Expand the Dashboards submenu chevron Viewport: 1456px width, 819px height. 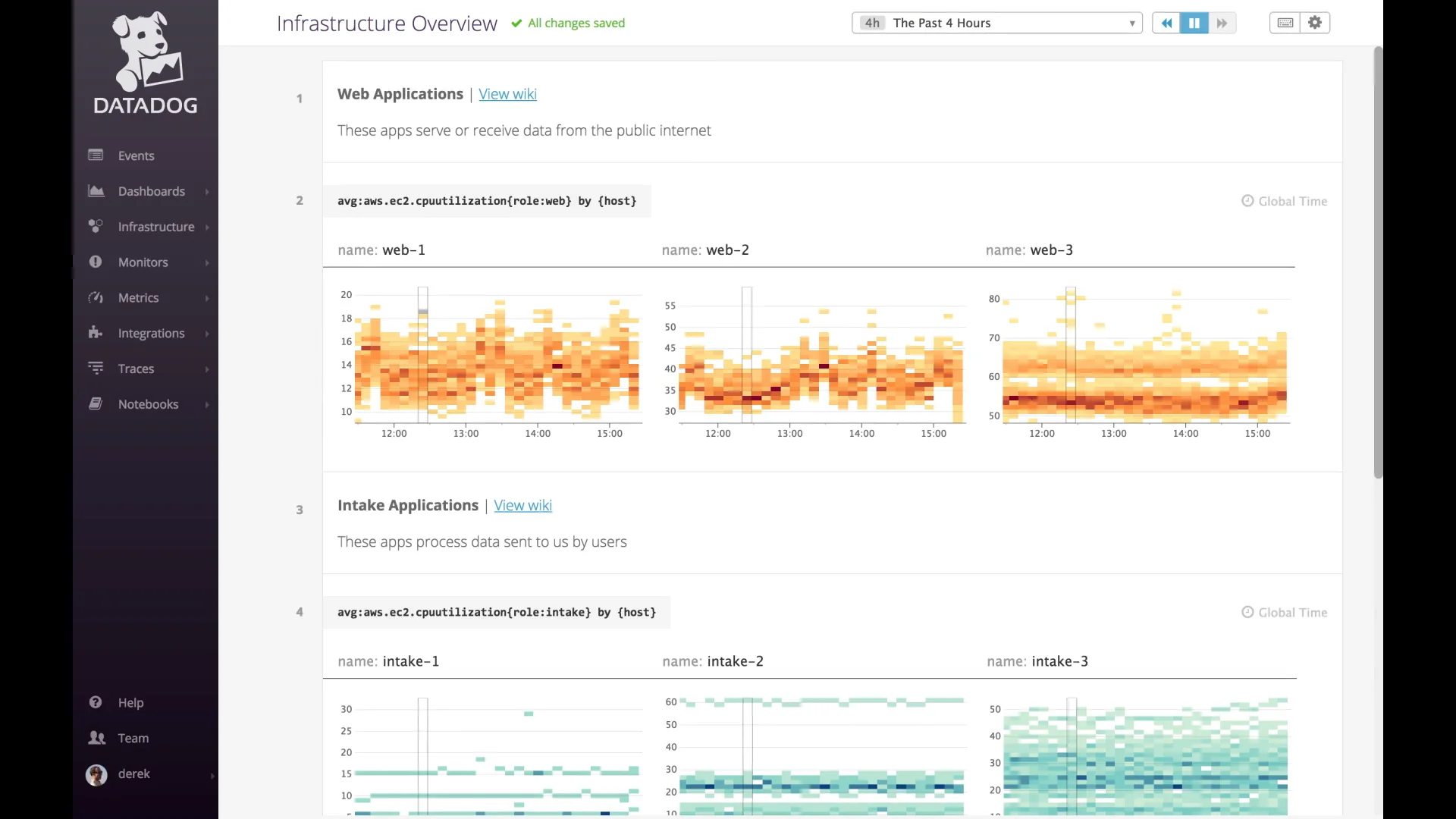(206, 191)
